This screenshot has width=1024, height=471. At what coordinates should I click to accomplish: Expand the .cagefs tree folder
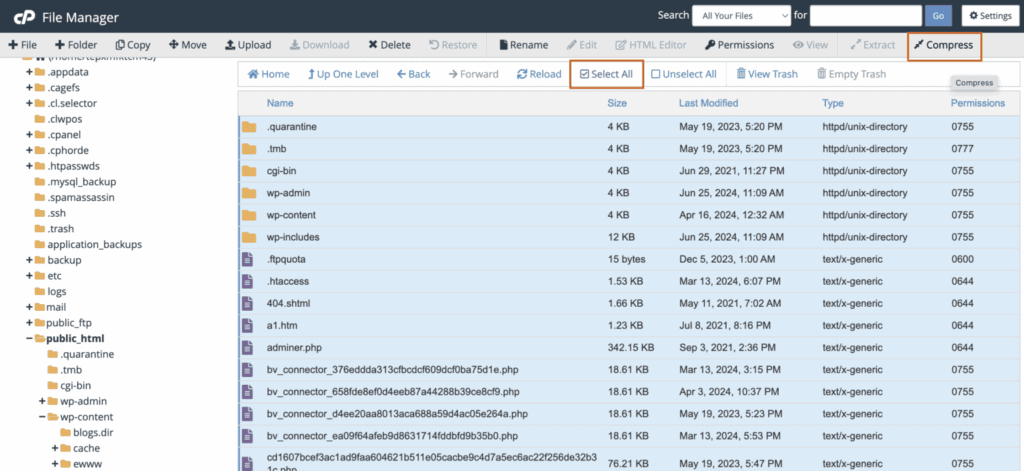[29, 88]
